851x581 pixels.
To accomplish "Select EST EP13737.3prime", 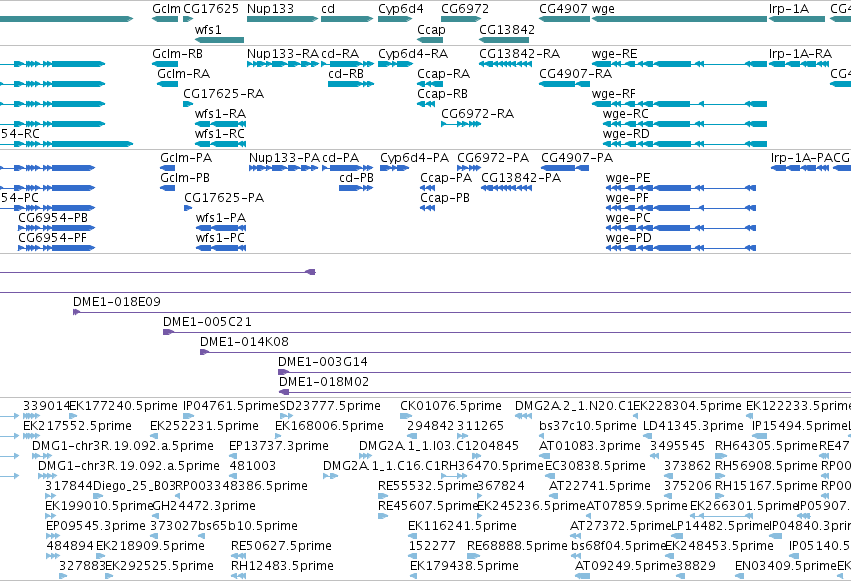I will click(x=233, y=456).
